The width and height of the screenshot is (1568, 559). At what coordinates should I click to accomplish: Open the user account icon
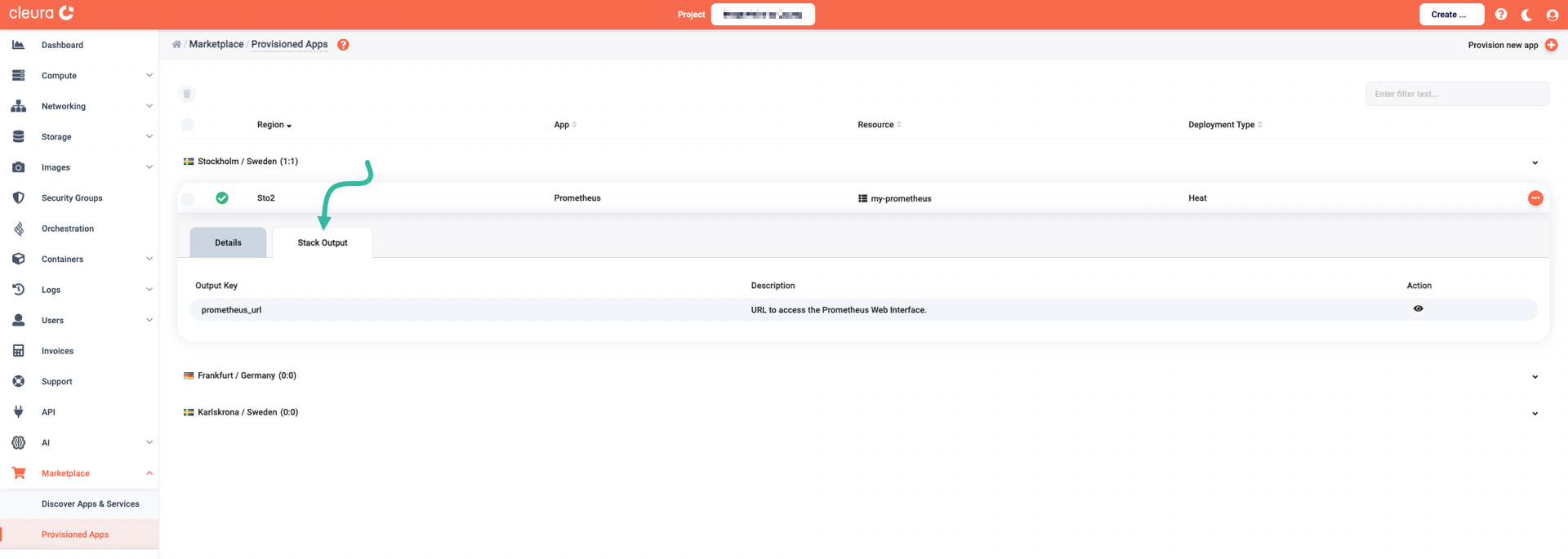point(1552,15)
